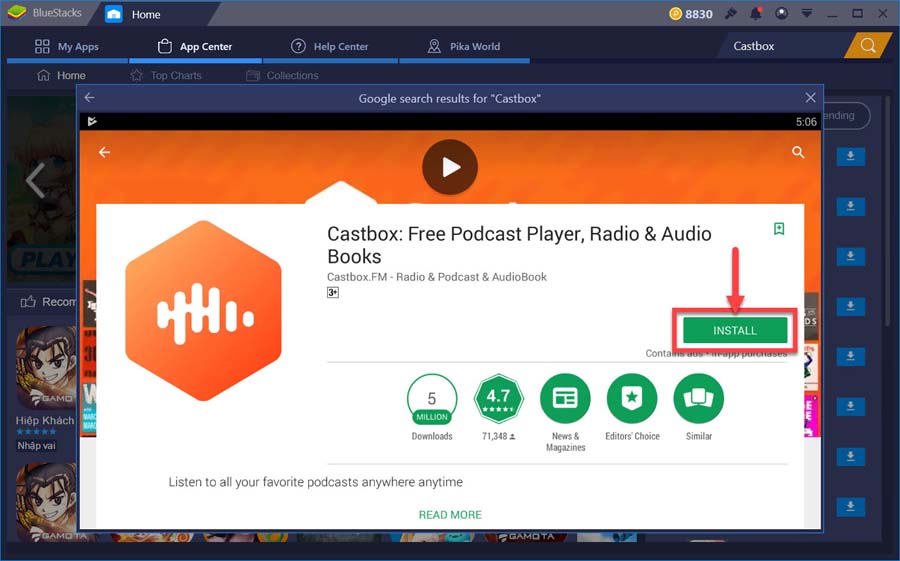Screen dimensions: 900x561
Task: Go back using search results dialog arrow
Action: tap(90, 98)
